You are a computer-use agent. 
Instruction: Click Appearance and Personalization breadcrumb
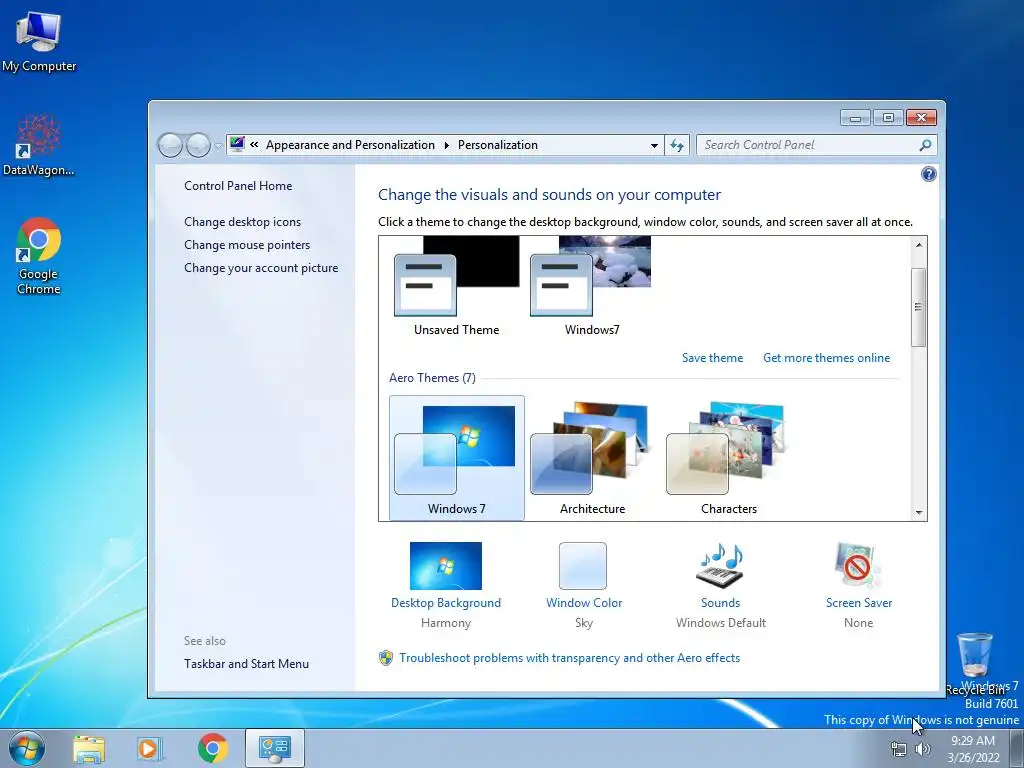pyautogui.click(x=350, y=145)
